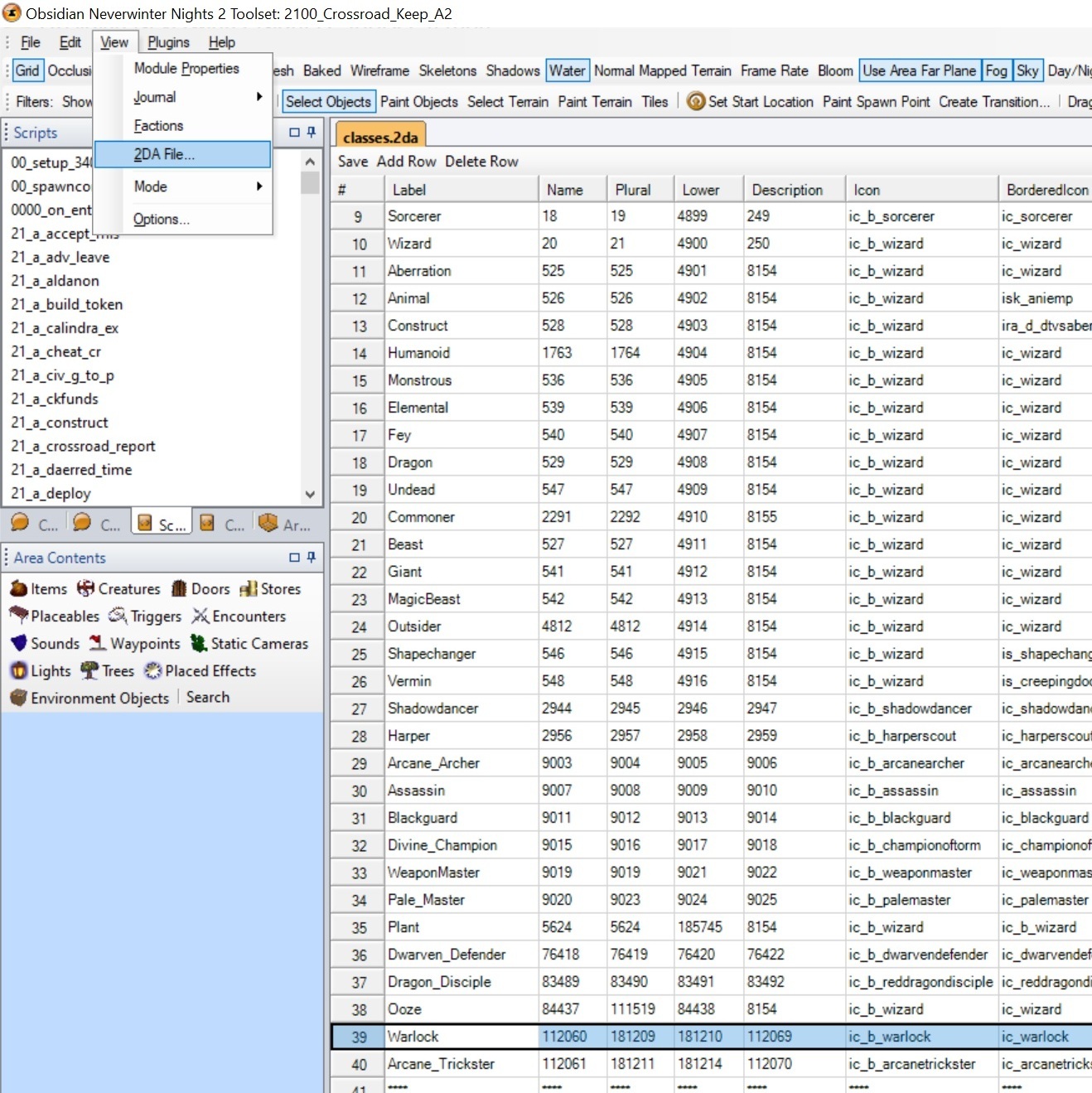Expand Journal submenu arrow
1092x1093 pixels.
(259, 97)
